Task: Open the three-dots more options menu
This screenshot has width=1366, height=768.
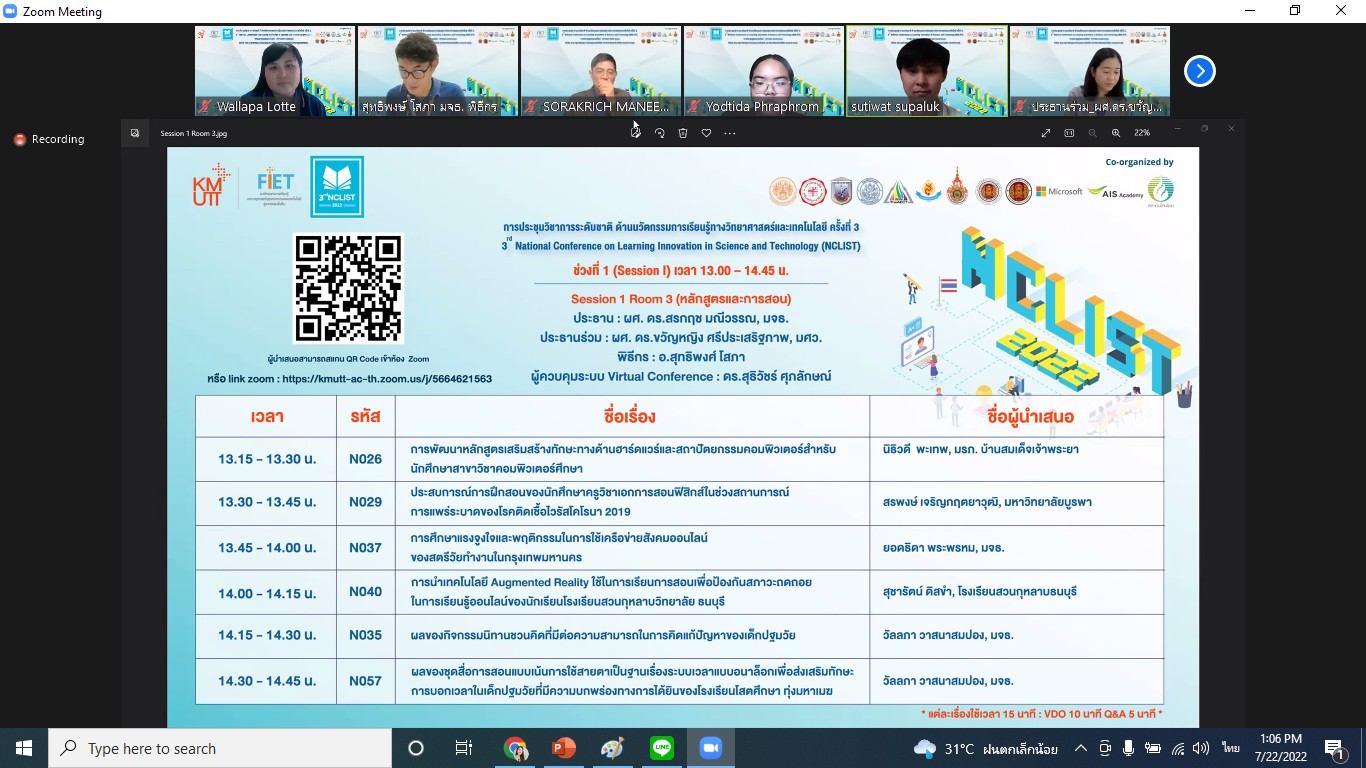Action: click(730, 133)
